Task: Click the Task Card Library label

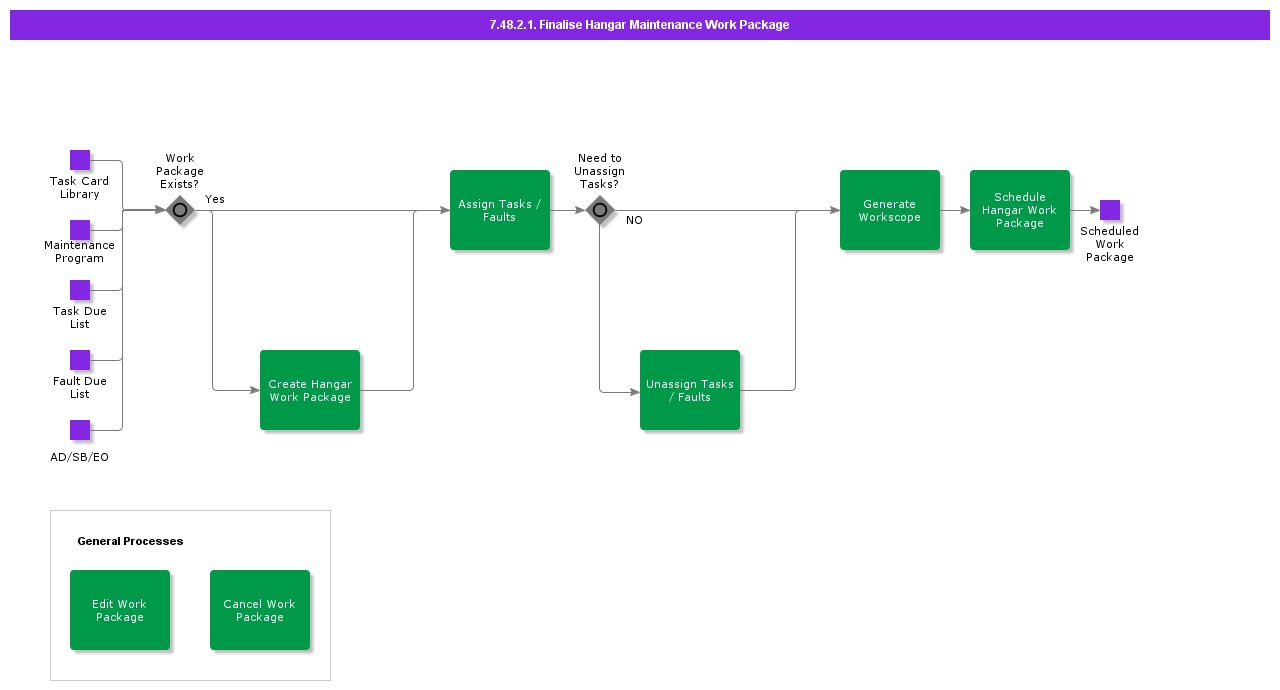Action: point(80,188)
